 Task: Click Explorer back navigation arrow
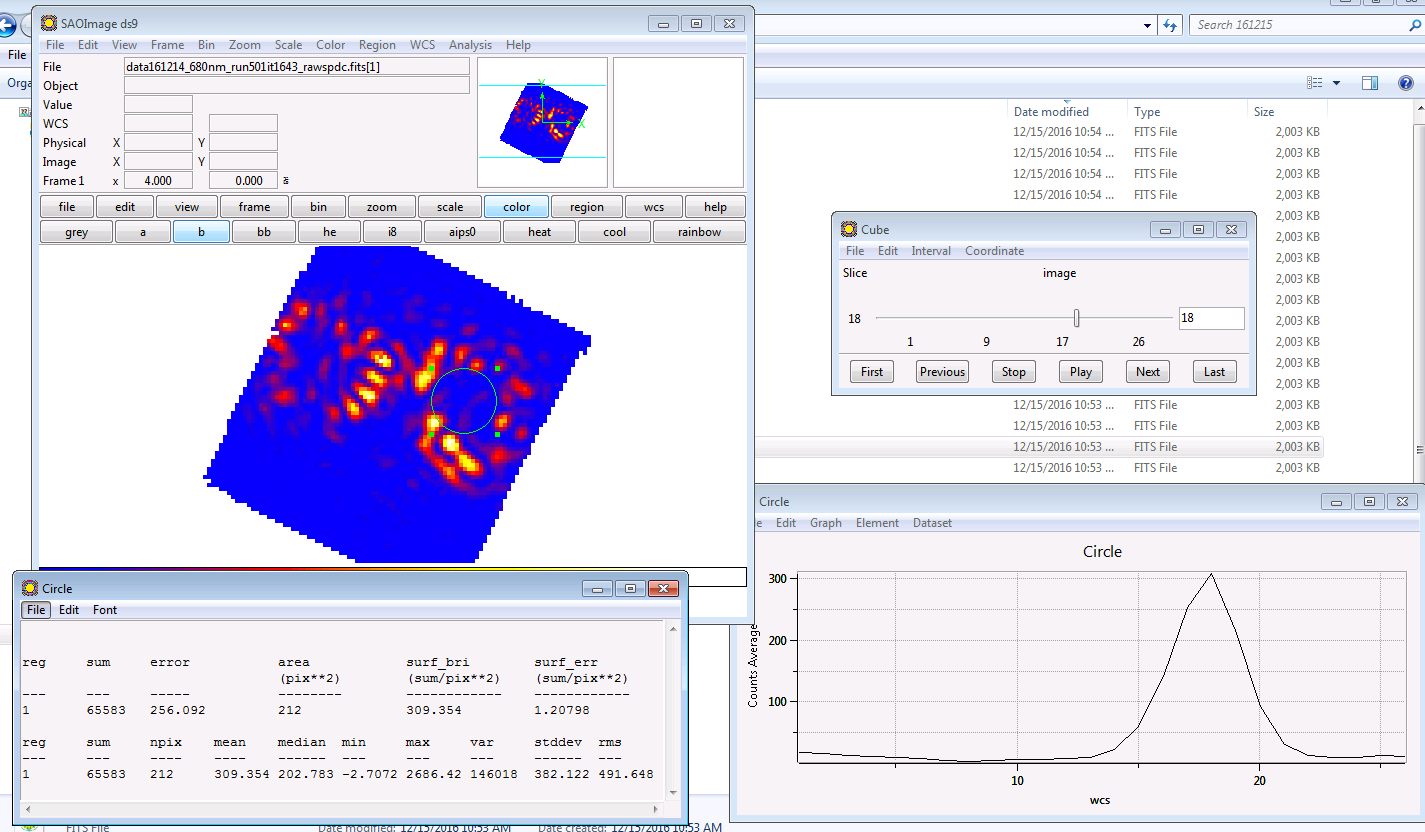(x=9, y=27)
